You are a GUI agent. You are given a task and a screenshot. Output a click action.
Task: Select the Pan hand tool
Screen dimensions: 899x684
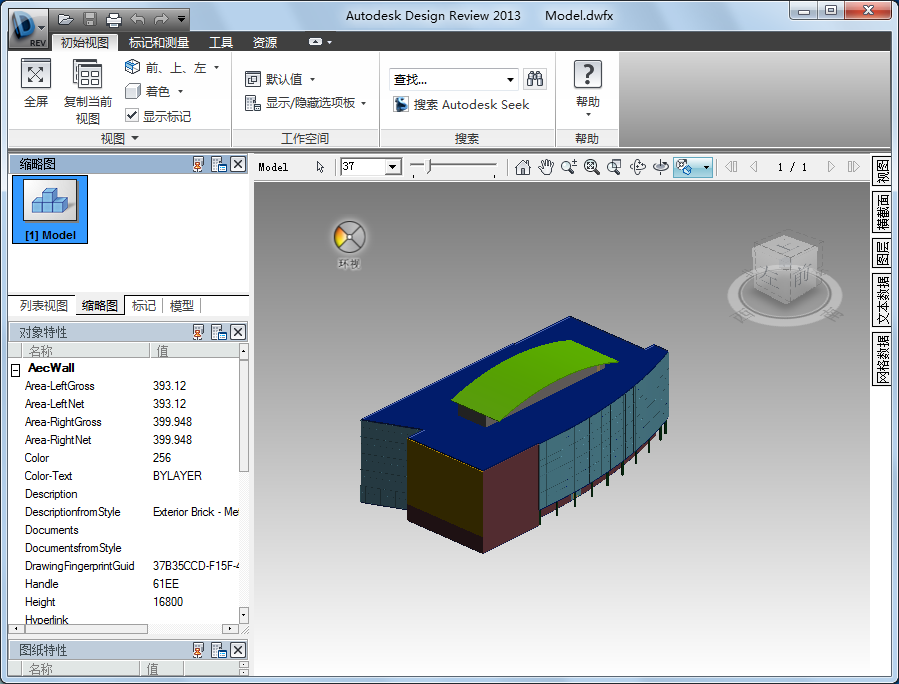[x=546, y=167]
